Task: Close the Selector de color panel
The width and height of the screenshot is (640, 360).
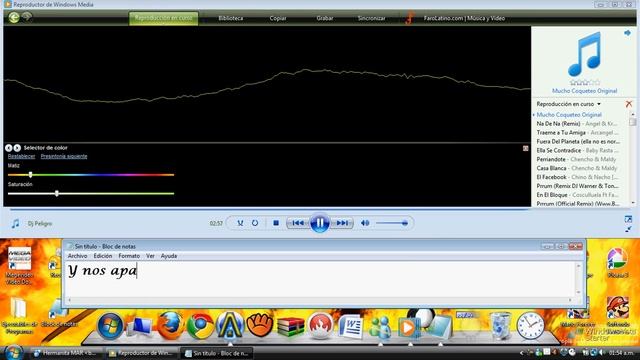Action: [526, 148]
